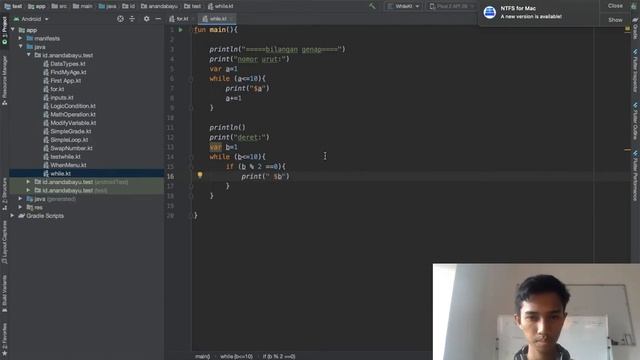Open Project tool window side tab
640x360 pixels.
(x=4, y=31)
